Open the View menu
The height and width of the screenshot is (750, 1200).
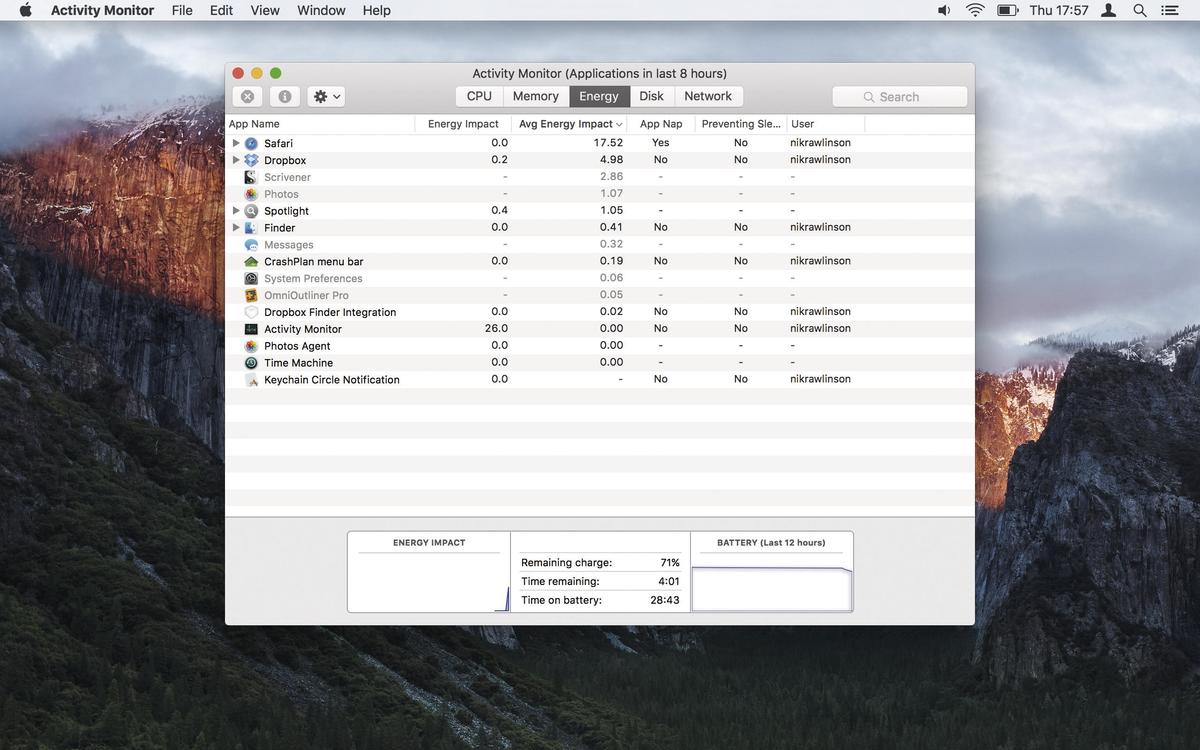pyautogui.click(x=265, y=10)
